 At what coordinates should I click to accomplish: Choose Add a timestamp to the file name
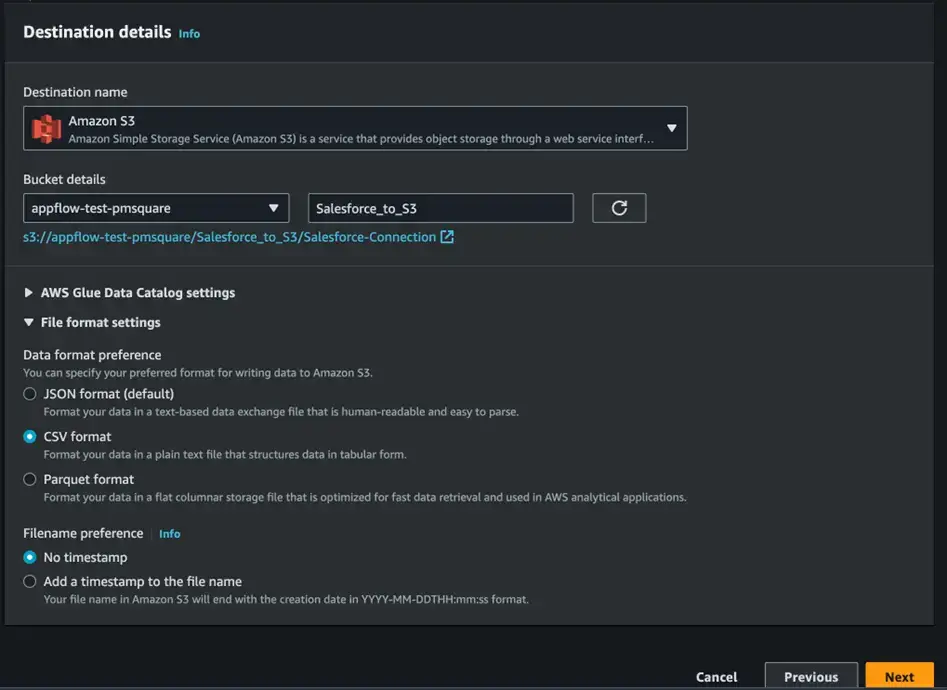point(30,581)
